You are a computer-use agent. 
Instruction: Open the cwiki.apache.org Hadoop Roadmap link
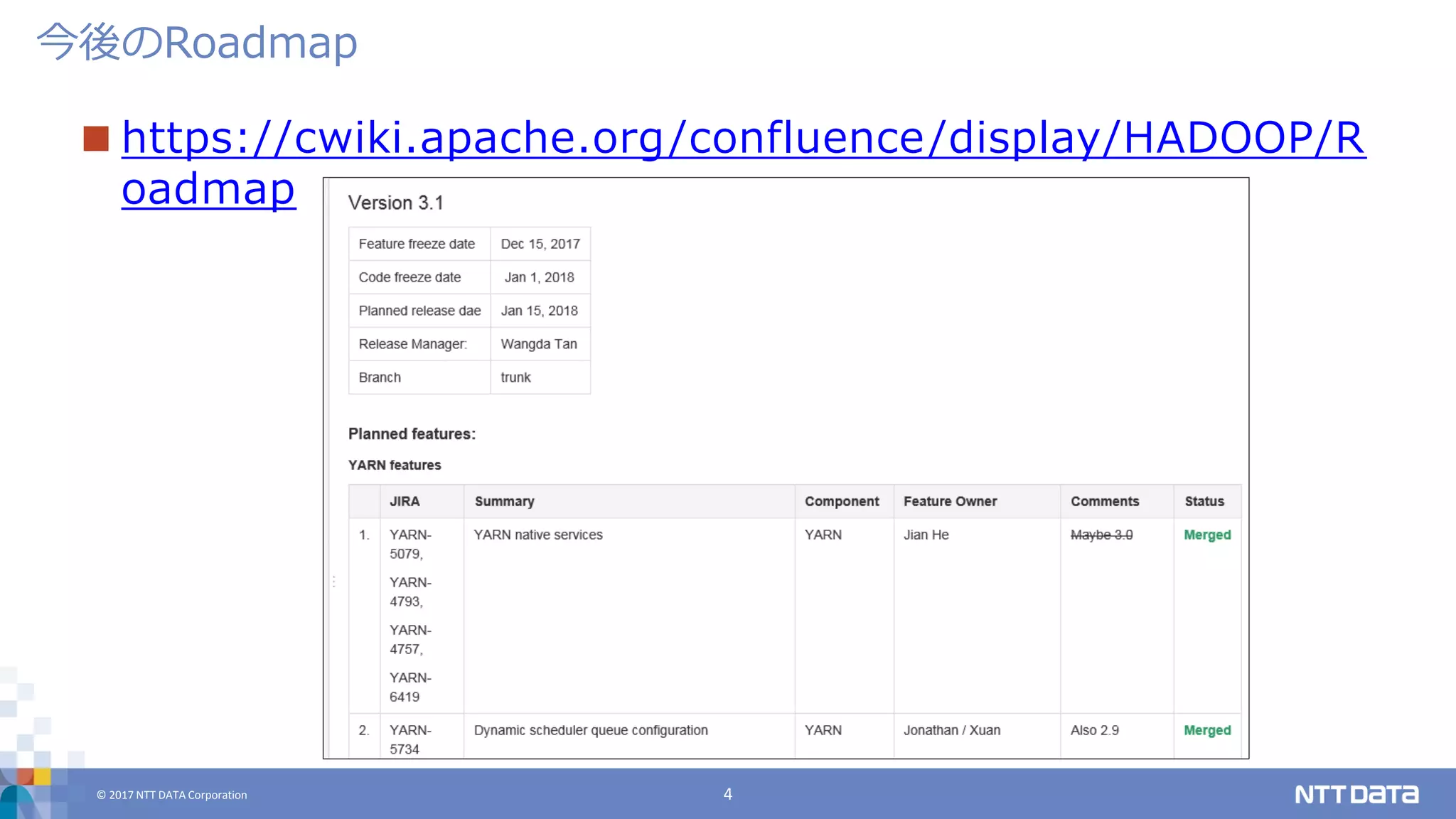coord(743,137)
